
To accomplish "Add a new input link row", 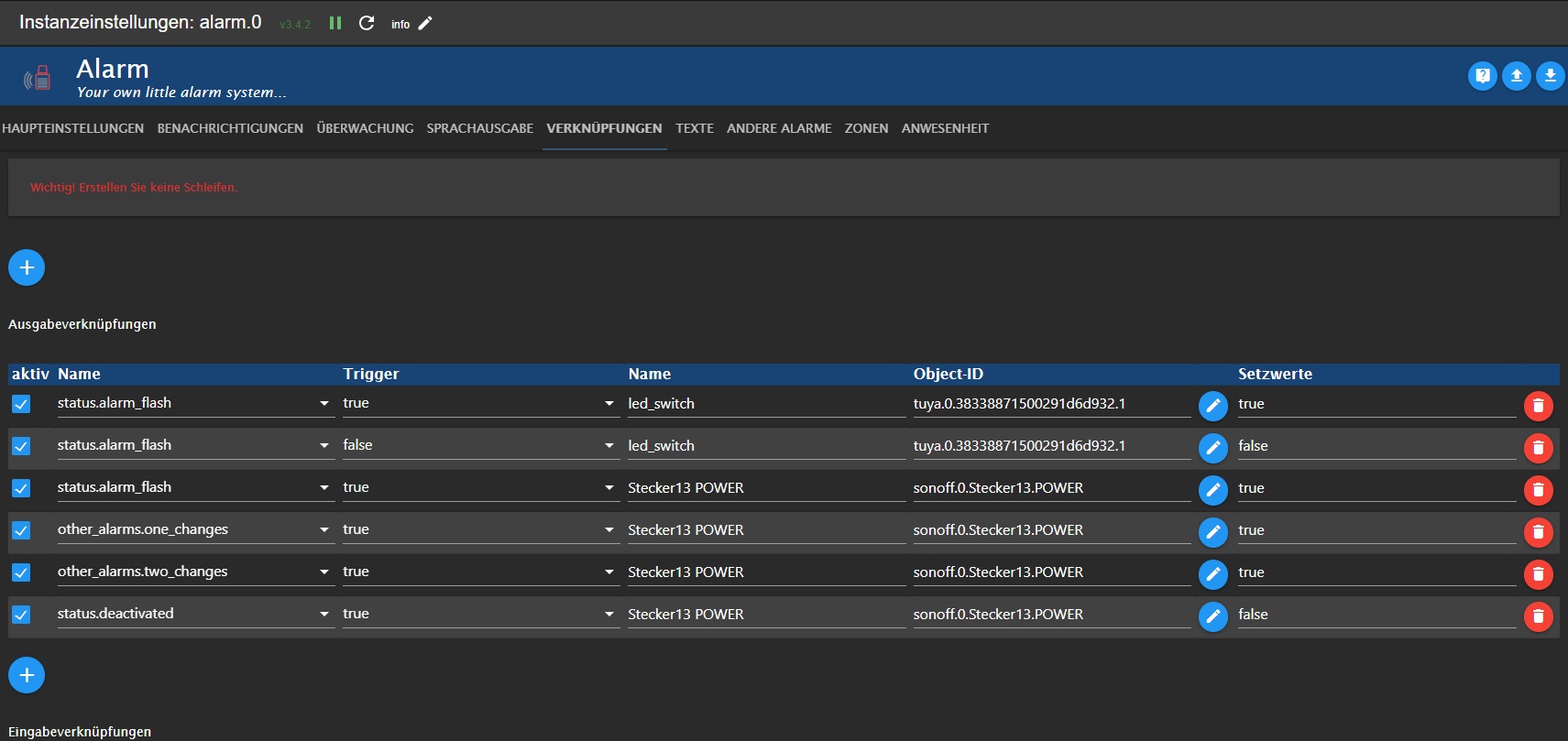I will tap(27, 675).
